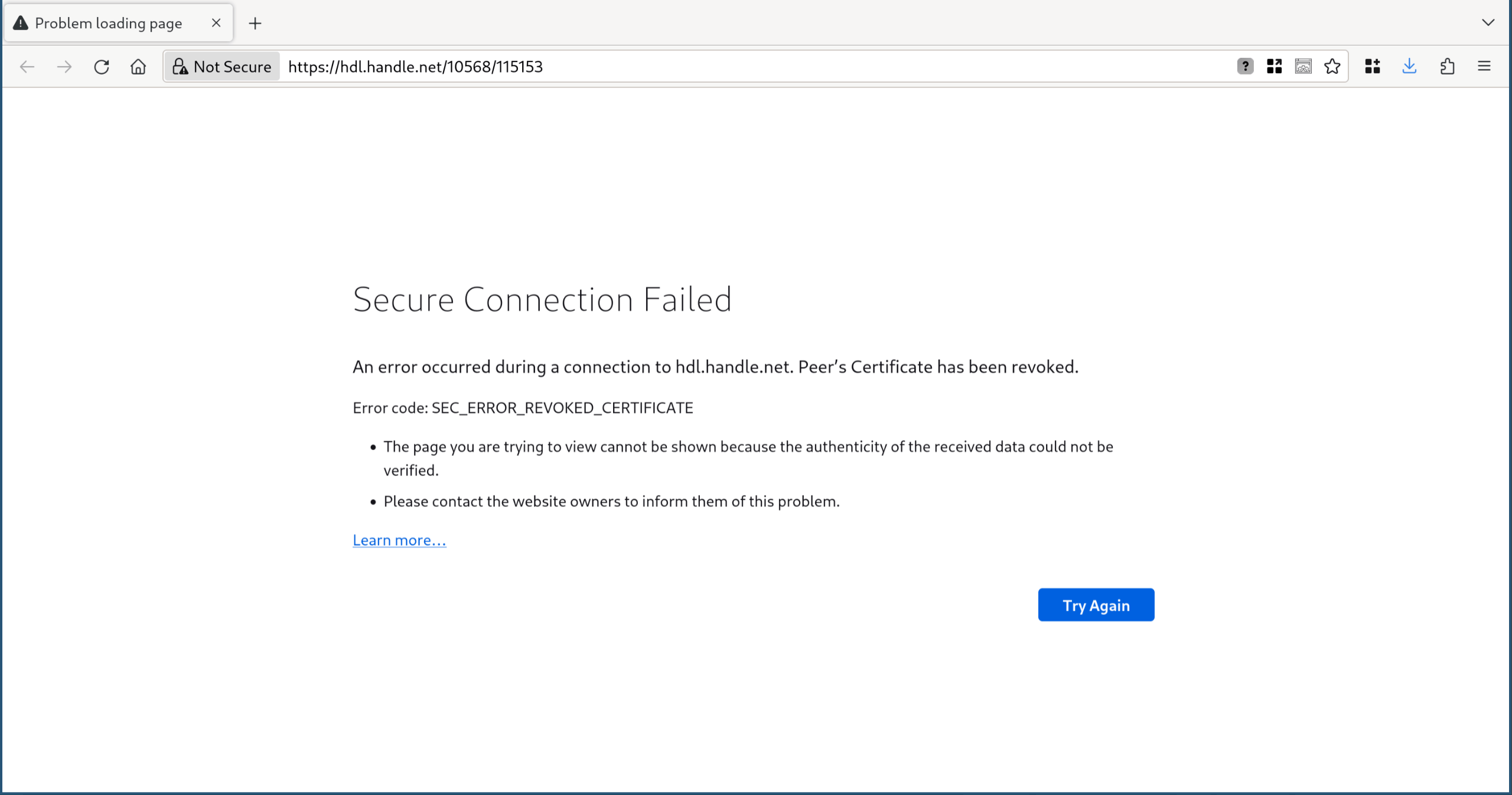
Task: Open the downloads panel
Action: pos(1409,66)
